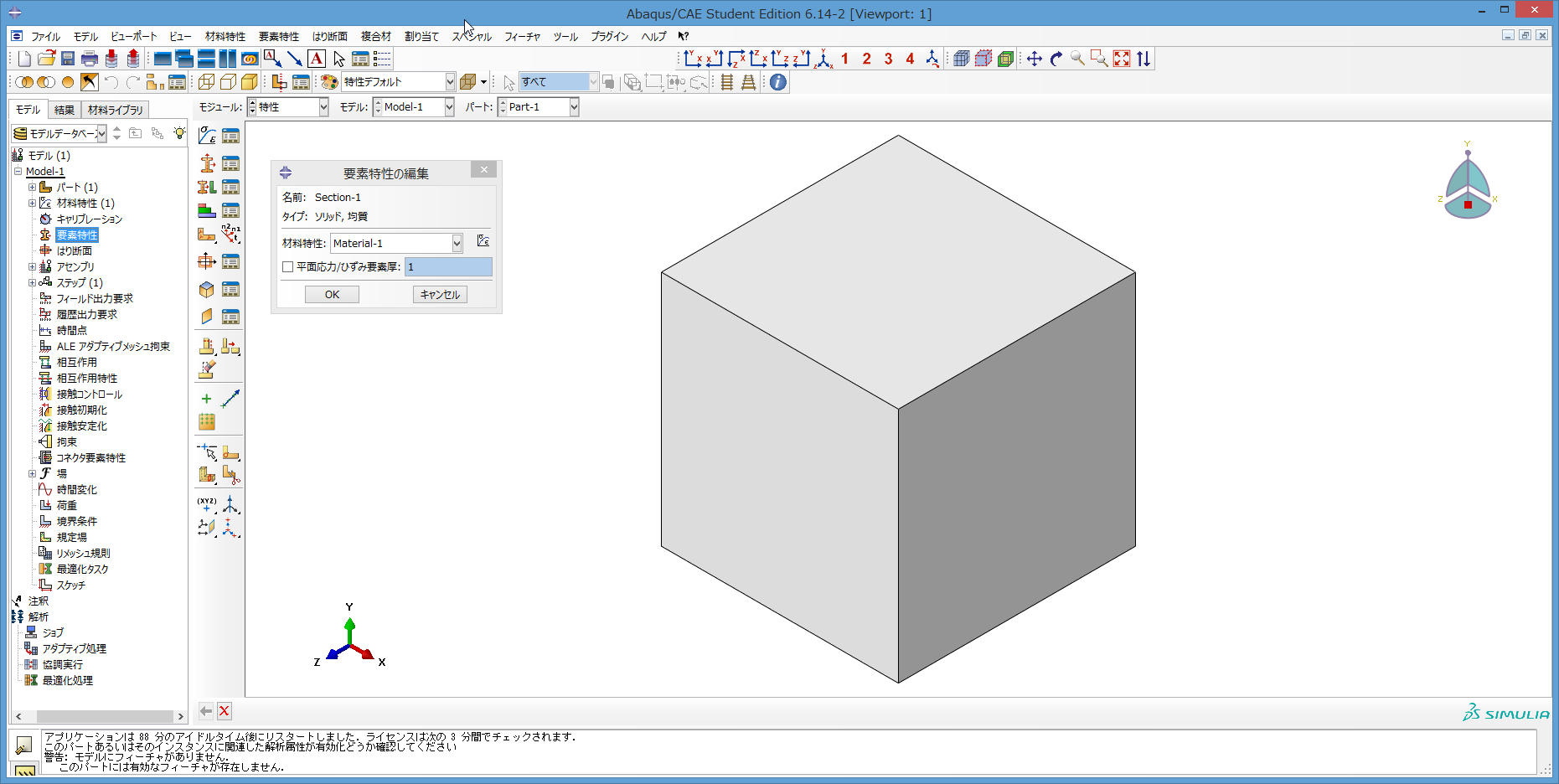
Task: Click the red X cancel procedure icon
Action: click(x=225, y=711)
